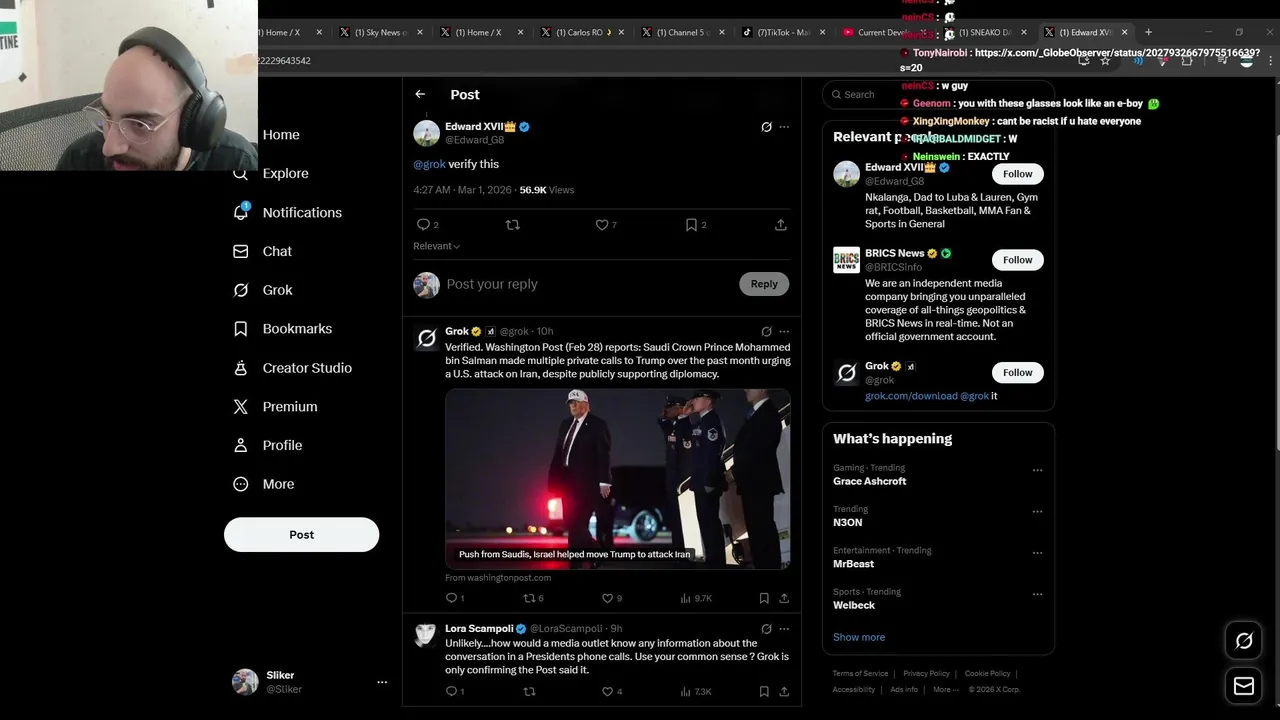Open options for MrBeast trend
The width and height of the screenshot is (1280, 720).
[1037, 552]
